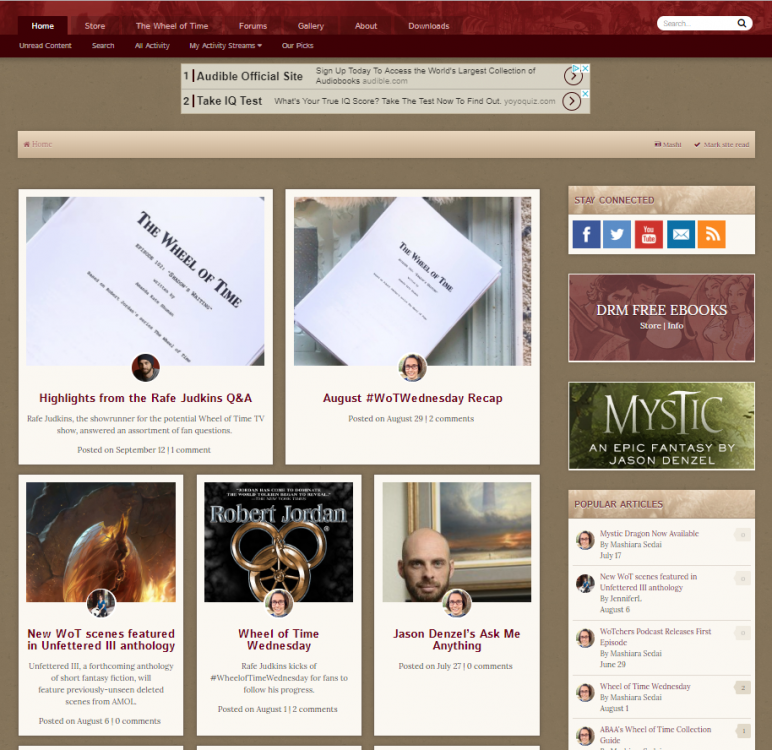This screenshot has height=750, width=772.
Task: Click Search in sub-navigation bar
Action: [103, 45]
